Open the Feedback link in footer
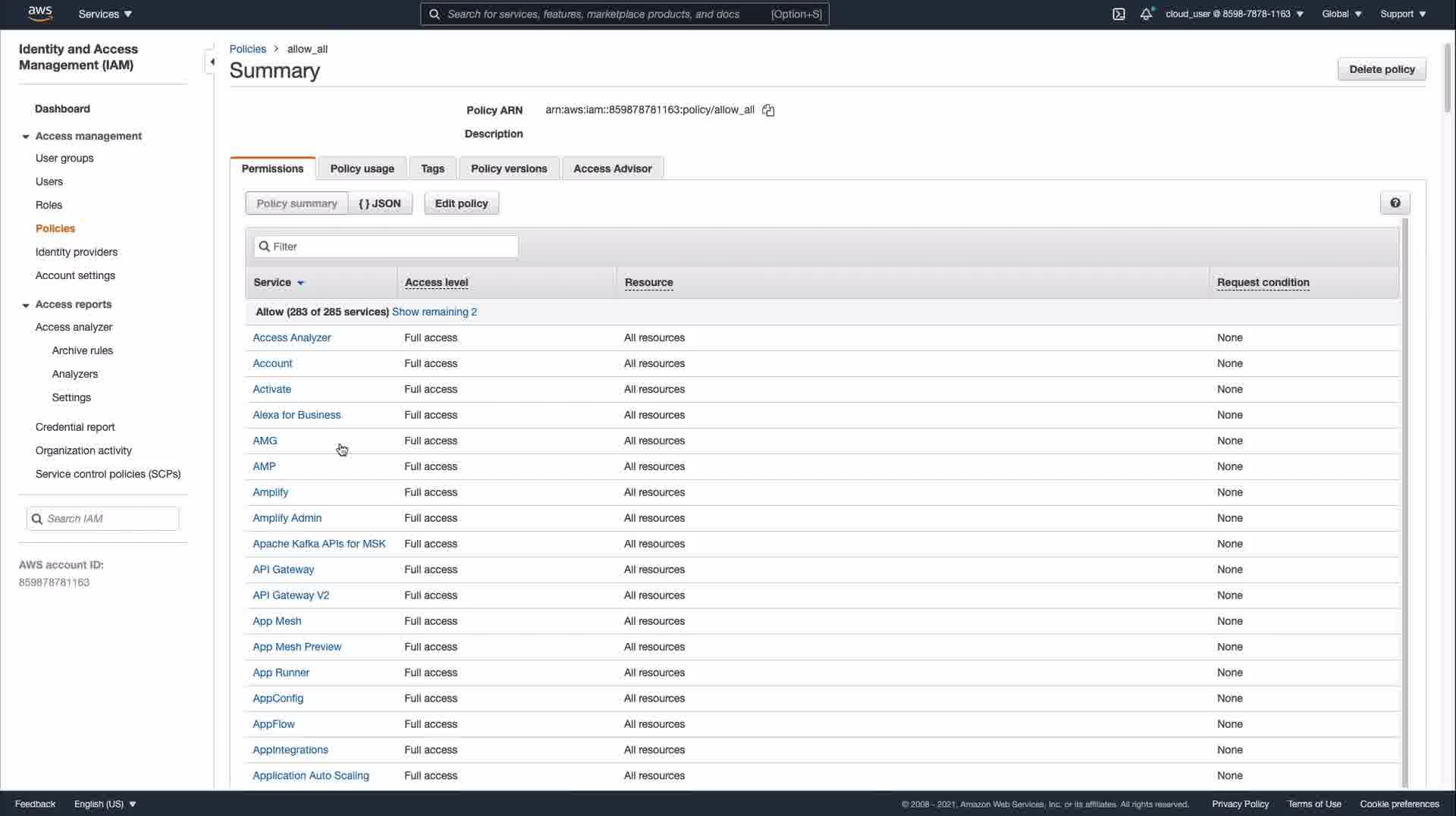This screenshot has height=816, width=1456. (35, 804)
